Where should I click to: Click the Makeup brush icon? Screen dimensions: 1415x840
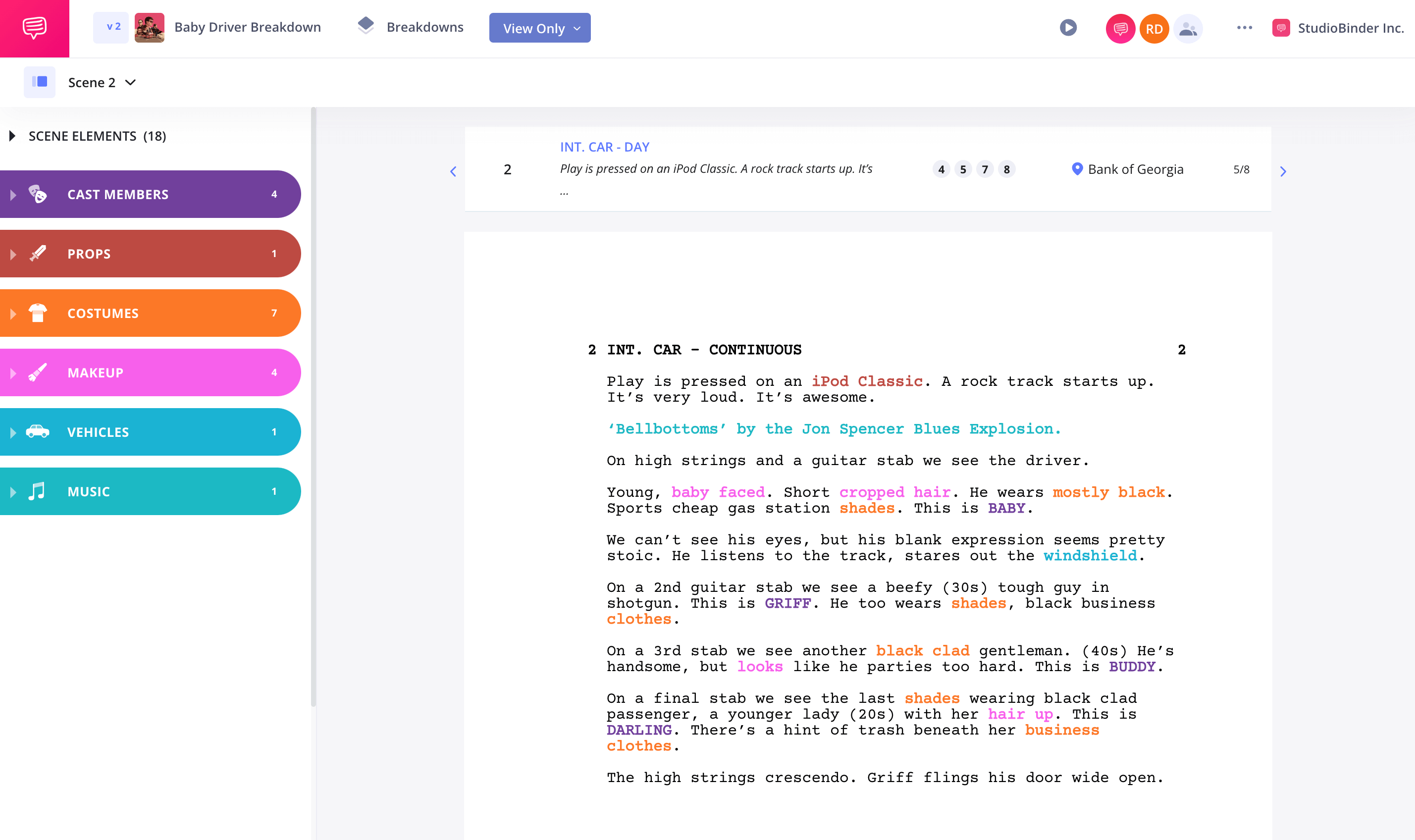click(37, 372)
